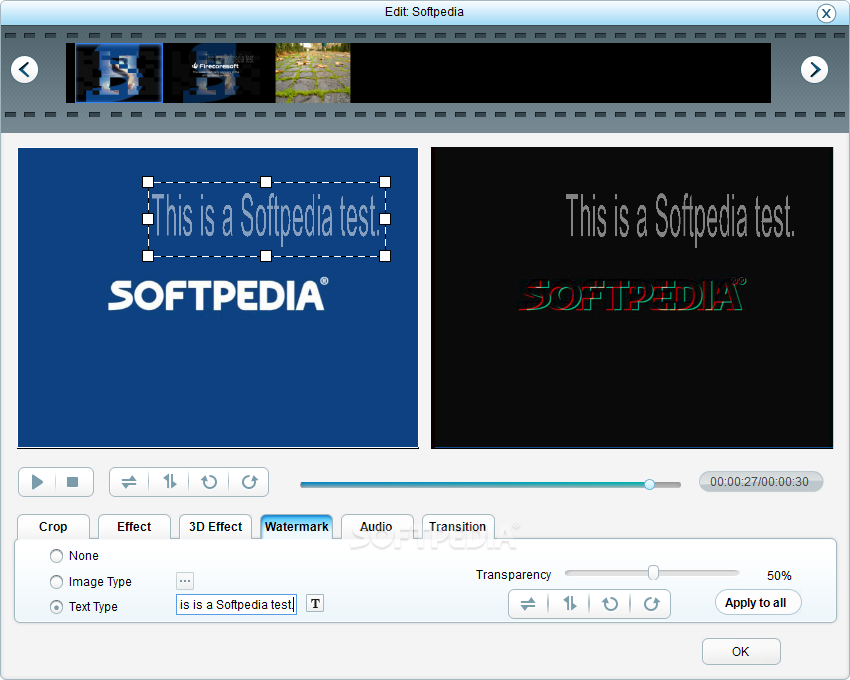Go to the Transition tab
This screenshot has height=680, width=850.
point(458,527)
